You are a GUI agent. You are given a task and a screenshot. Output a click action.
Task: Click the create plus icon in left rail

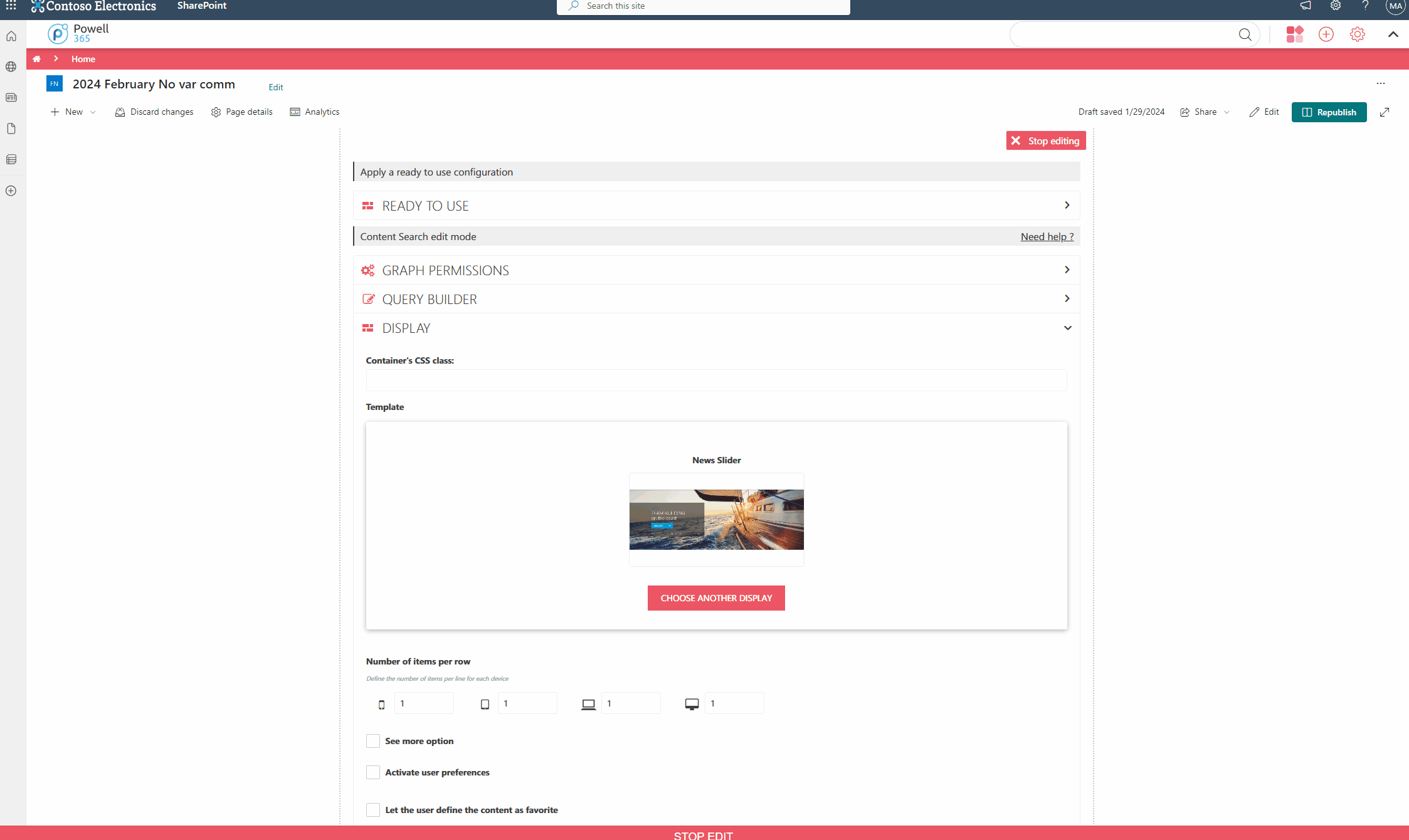coord(11,191)
